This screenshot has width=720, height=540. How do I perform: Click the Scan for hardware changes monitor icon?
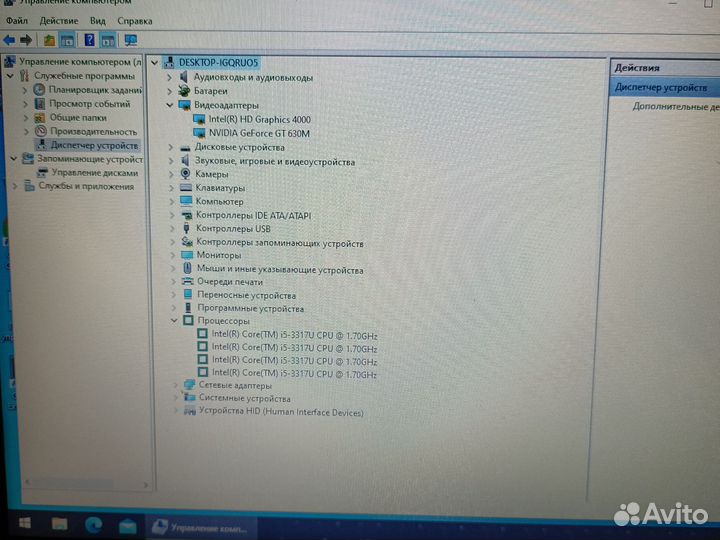[131, 40]
